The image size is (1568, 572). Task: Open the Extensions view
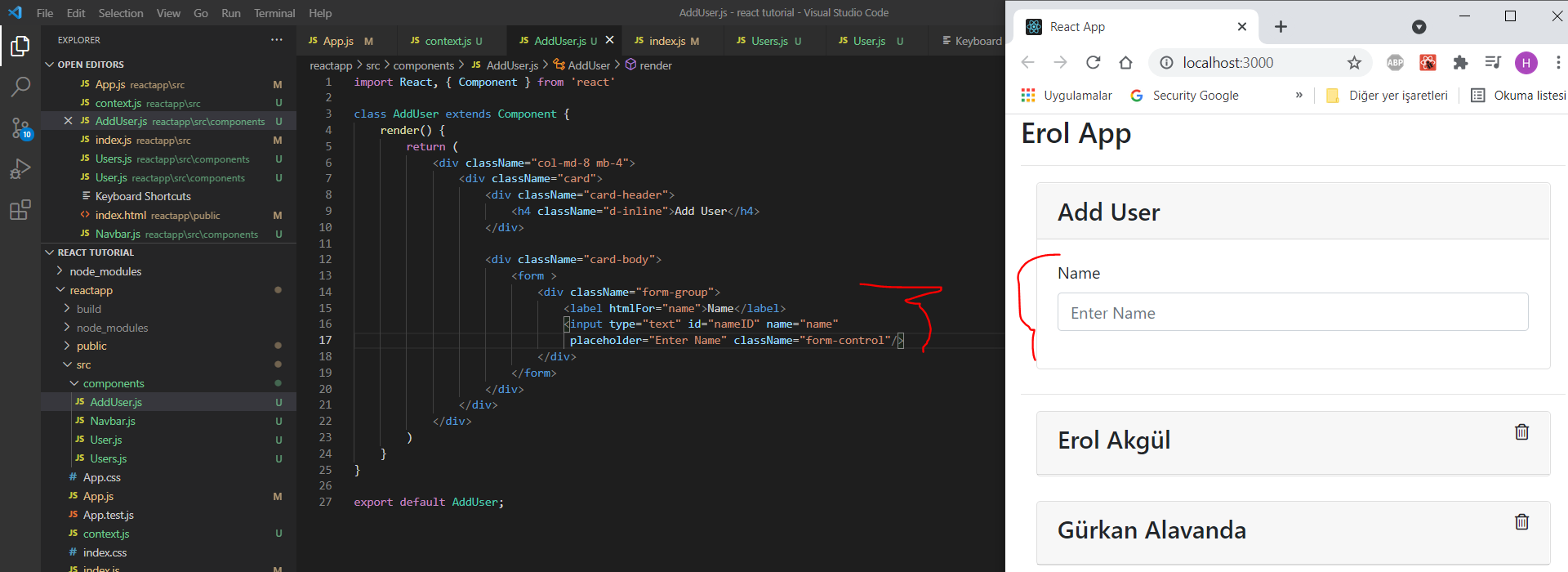(20, 210)
